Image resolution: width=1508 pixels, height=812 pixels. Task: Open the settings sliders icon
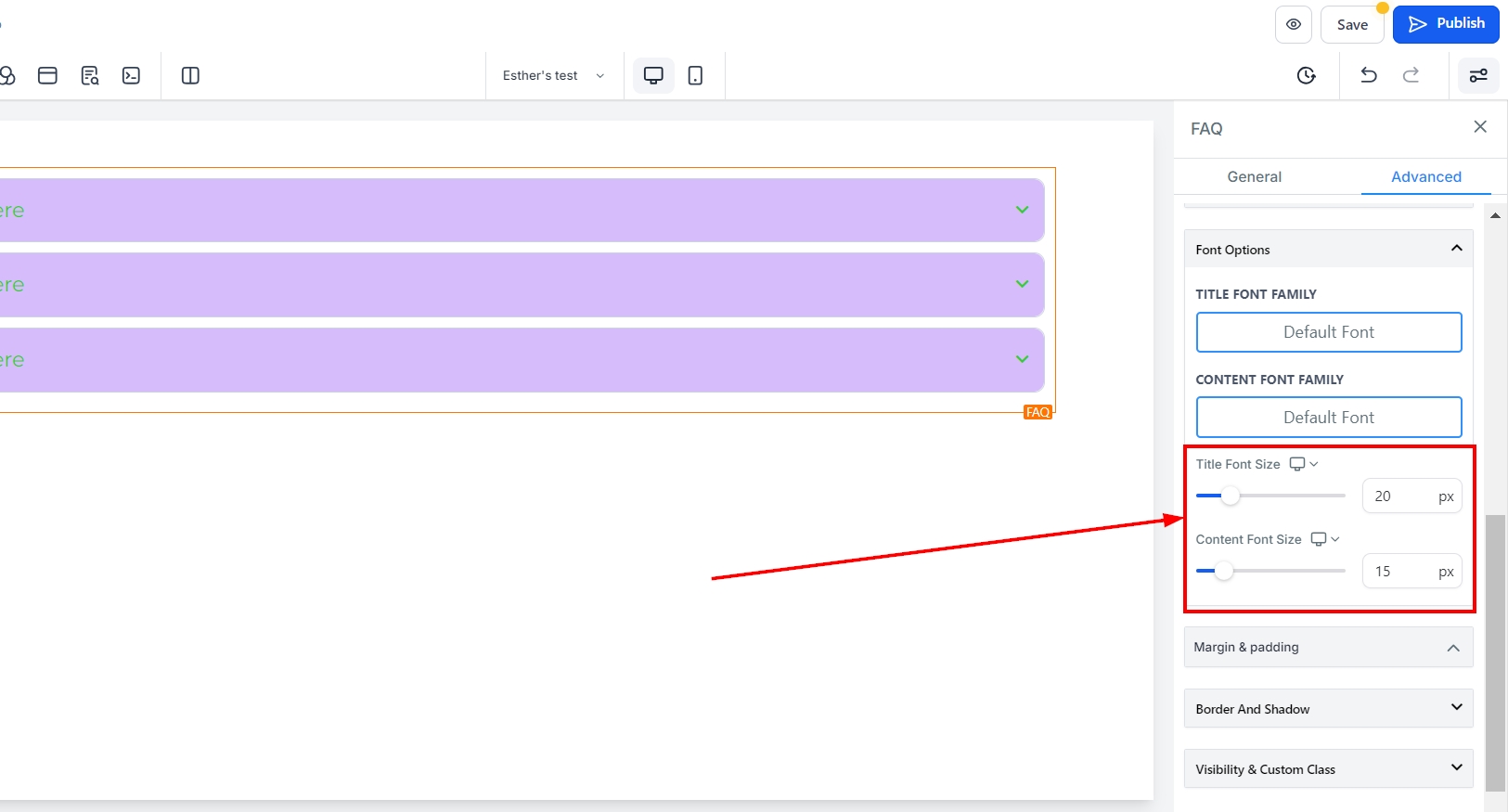1478,76
